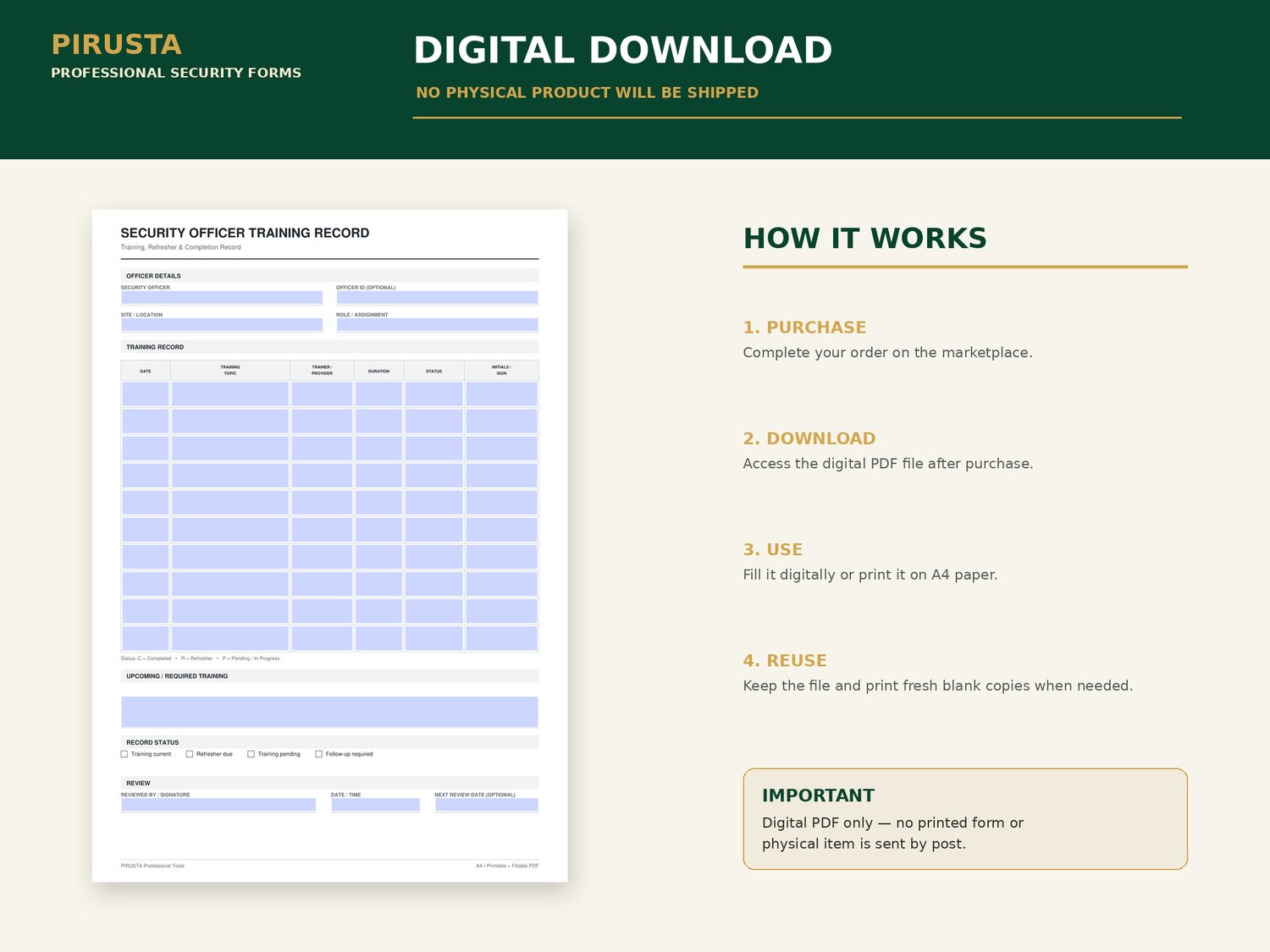Click 'Complete your order on the marketplace.' text
Viewport: 1270px width, 952px height.
887,353
